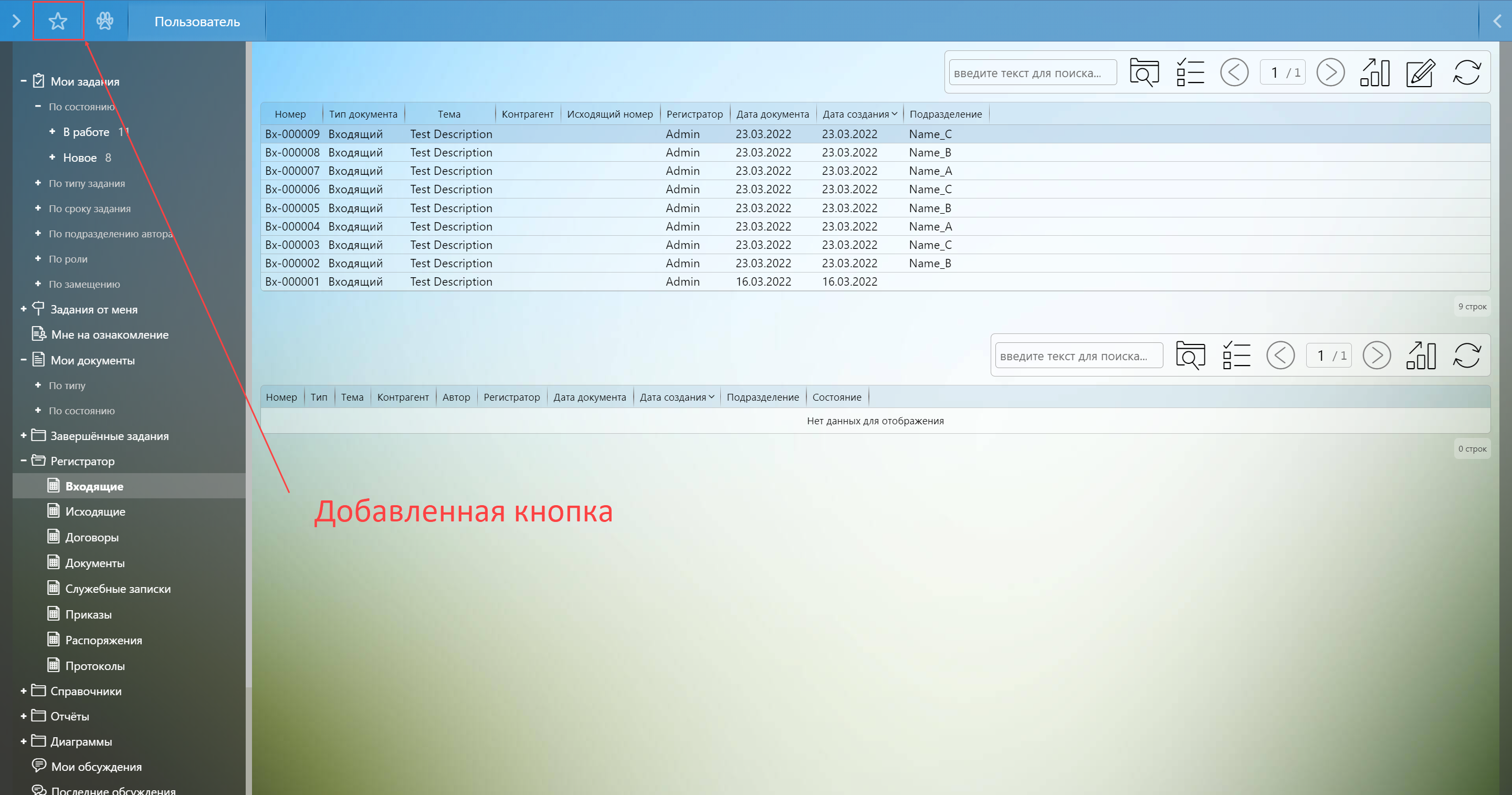Expand the Задания от меня node
The image size is (1512, 795).
24,309
